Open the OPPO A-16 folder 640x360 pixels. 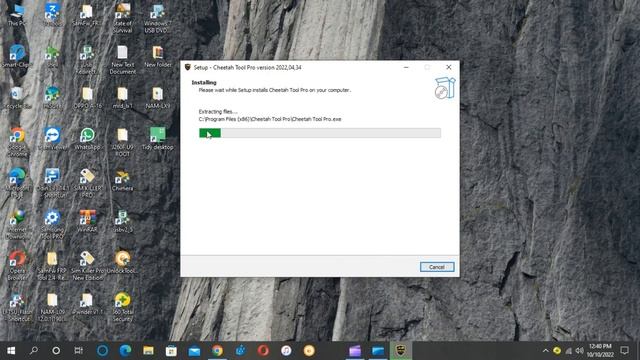click(87, 98)
